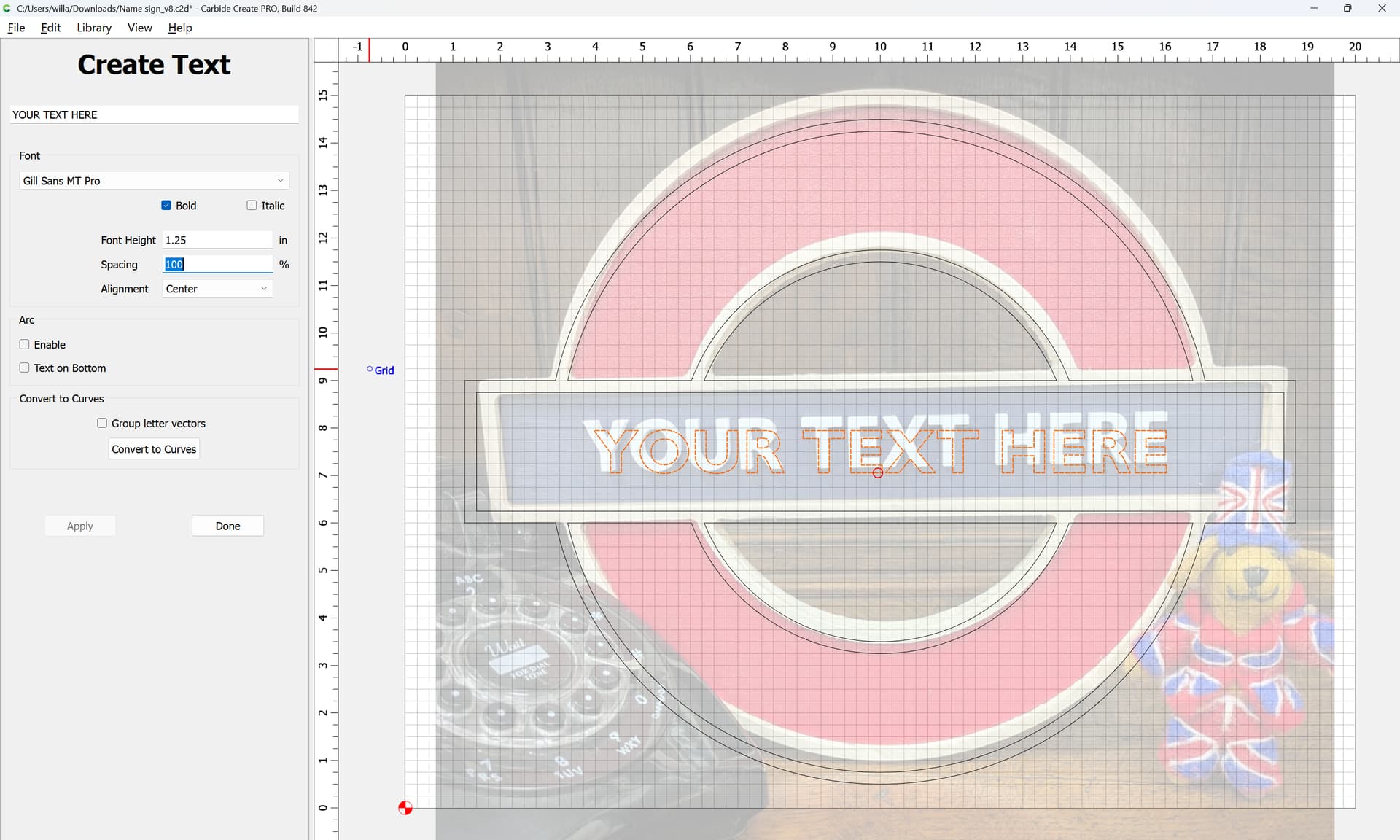Minimize the Carbide Create window
This screenshot has width=1400, height=840.
1314,8
